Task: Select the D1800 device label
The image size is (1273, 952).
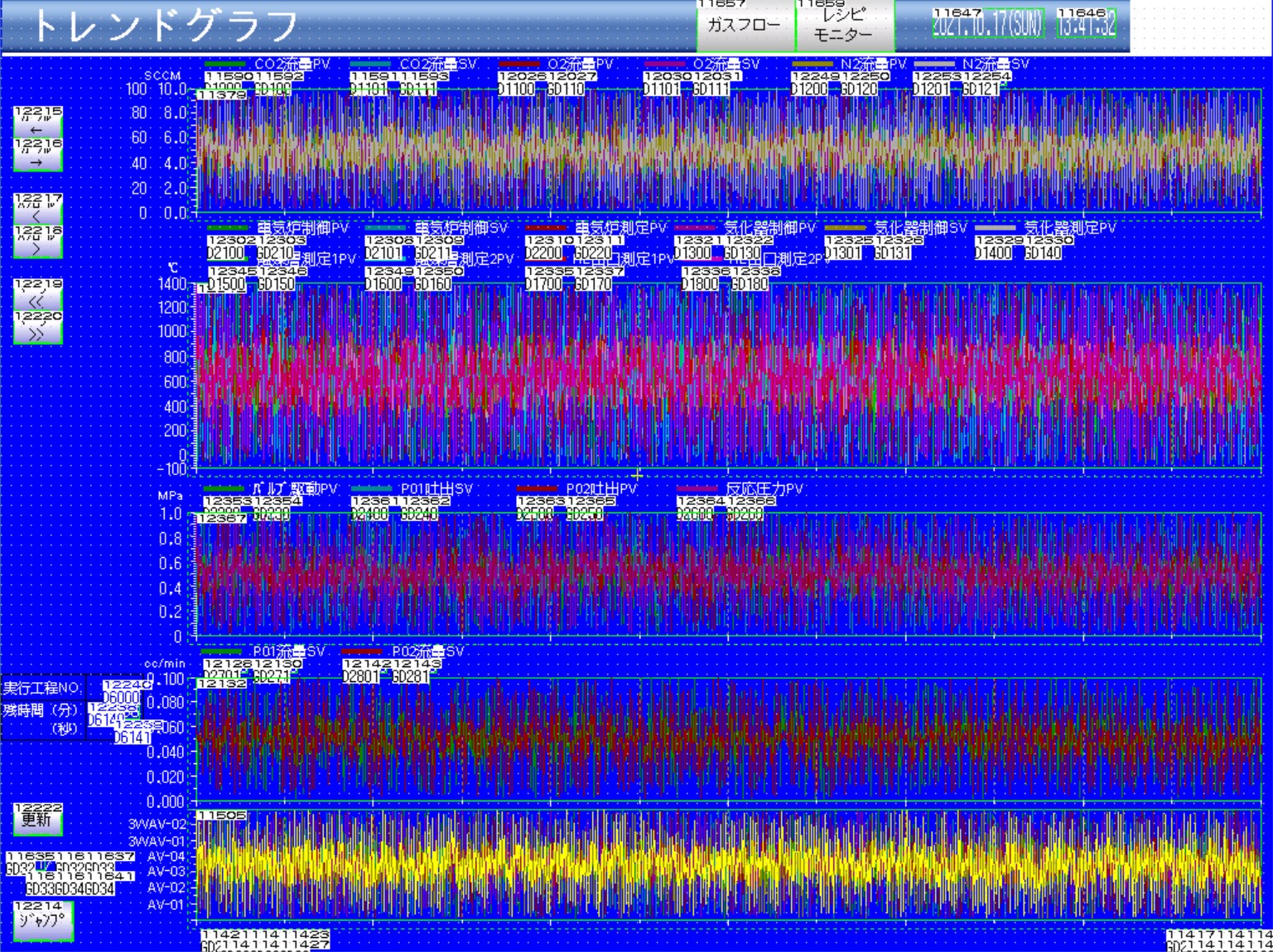Action: coord(700,284)
